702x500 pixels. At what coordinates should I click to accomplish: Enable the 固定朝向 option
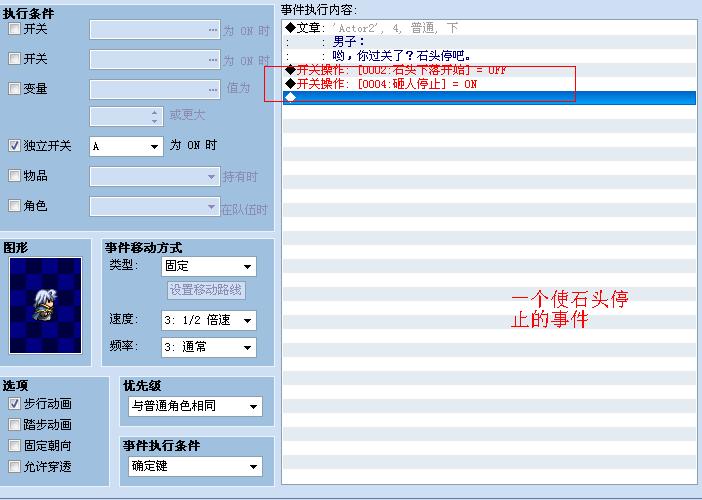coord(14,445)
